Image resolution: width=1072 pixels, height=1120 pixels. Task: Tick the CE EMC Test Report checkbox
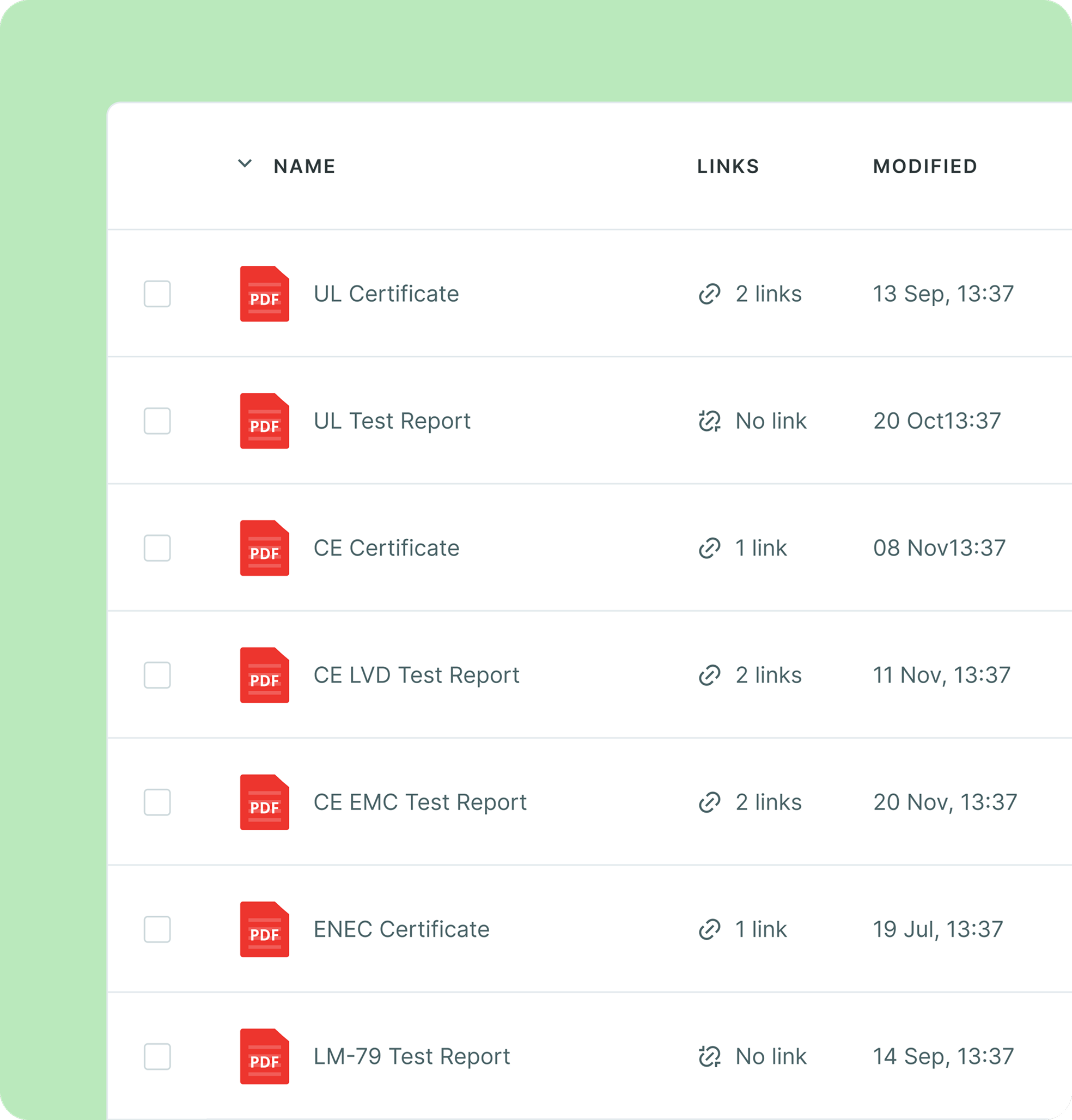[157, 802]
